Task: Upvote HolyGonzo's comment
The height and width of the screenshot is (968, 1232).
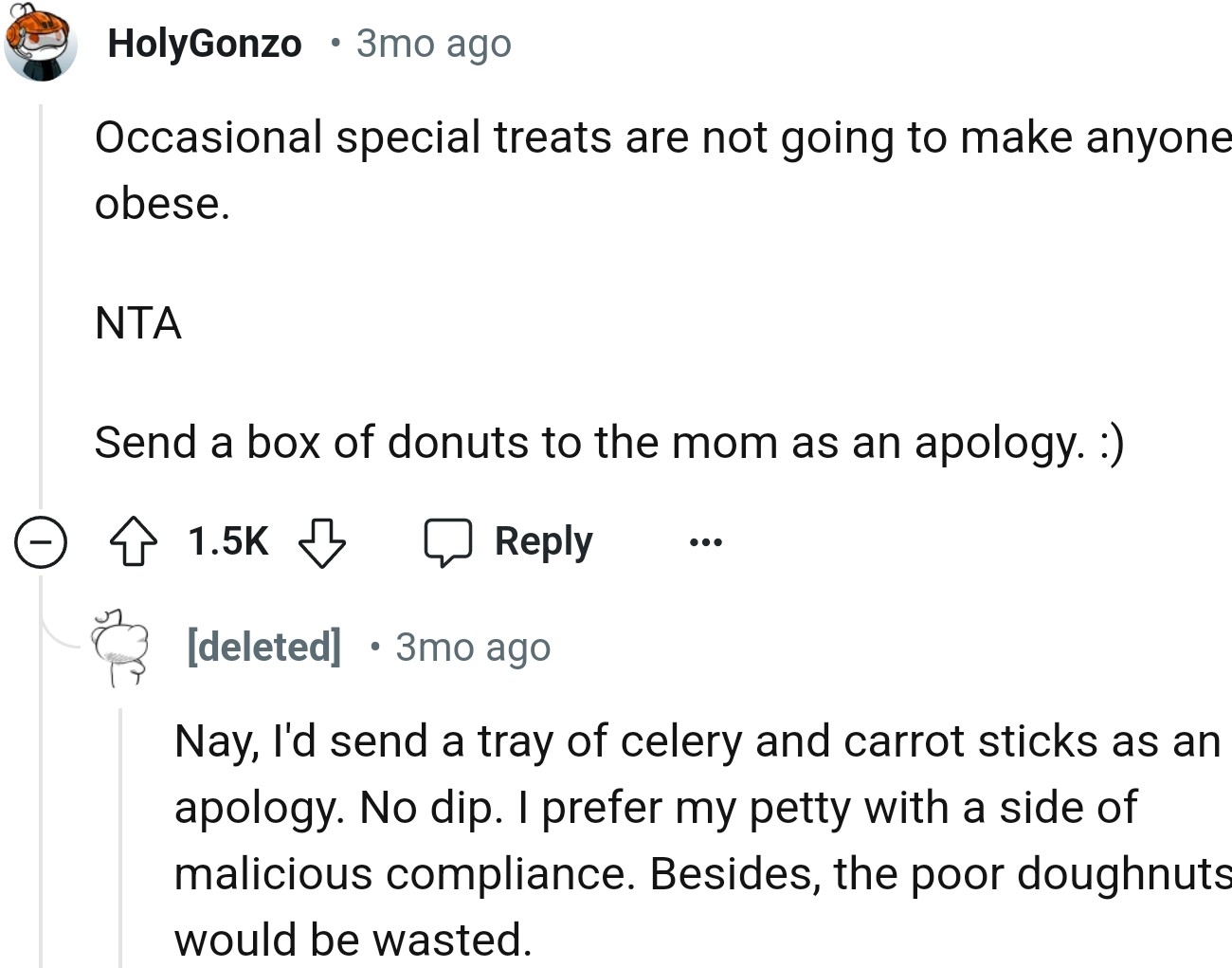Action: (134, 542)
